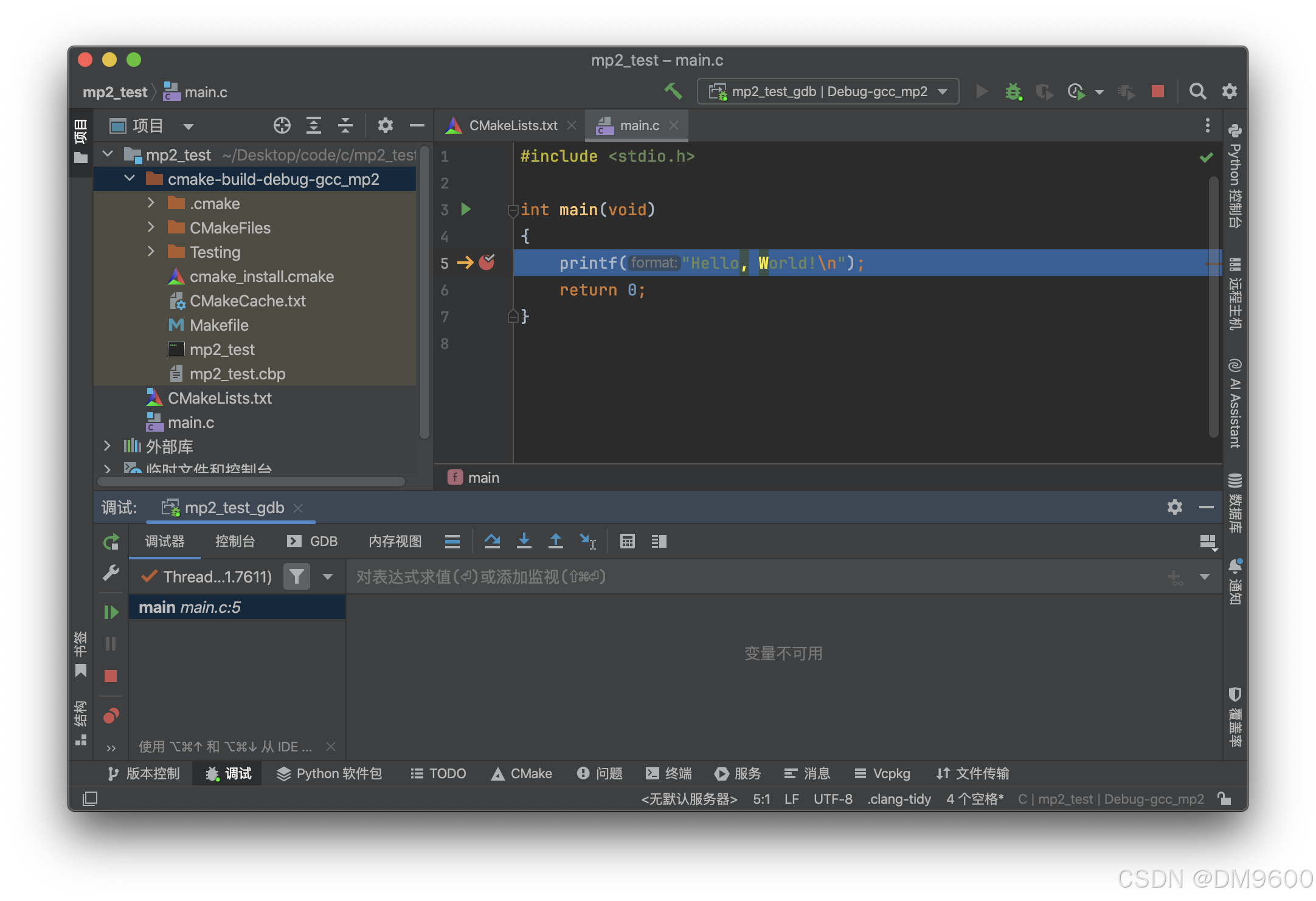Open View Breakpoints double red circles icon

point(111,716)
